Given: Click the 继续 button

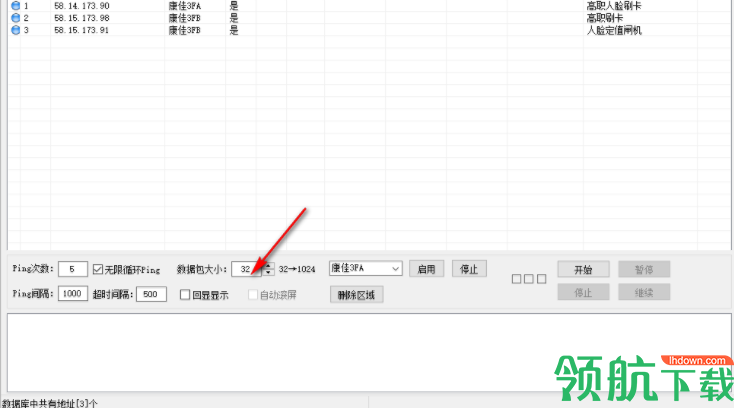Looking at the screenshot, I should [x=644, y=292].
